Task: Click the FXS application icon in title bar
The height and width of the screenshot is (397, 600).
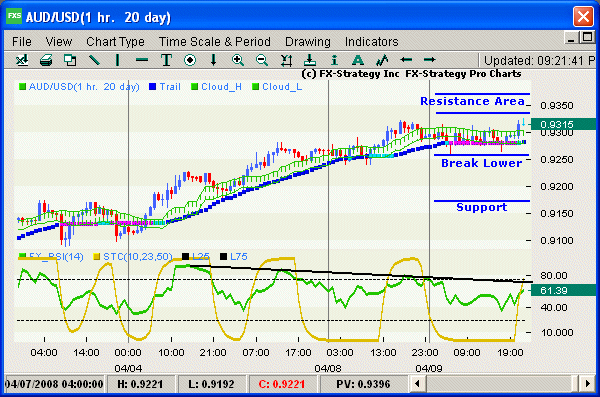Action: 14,16
